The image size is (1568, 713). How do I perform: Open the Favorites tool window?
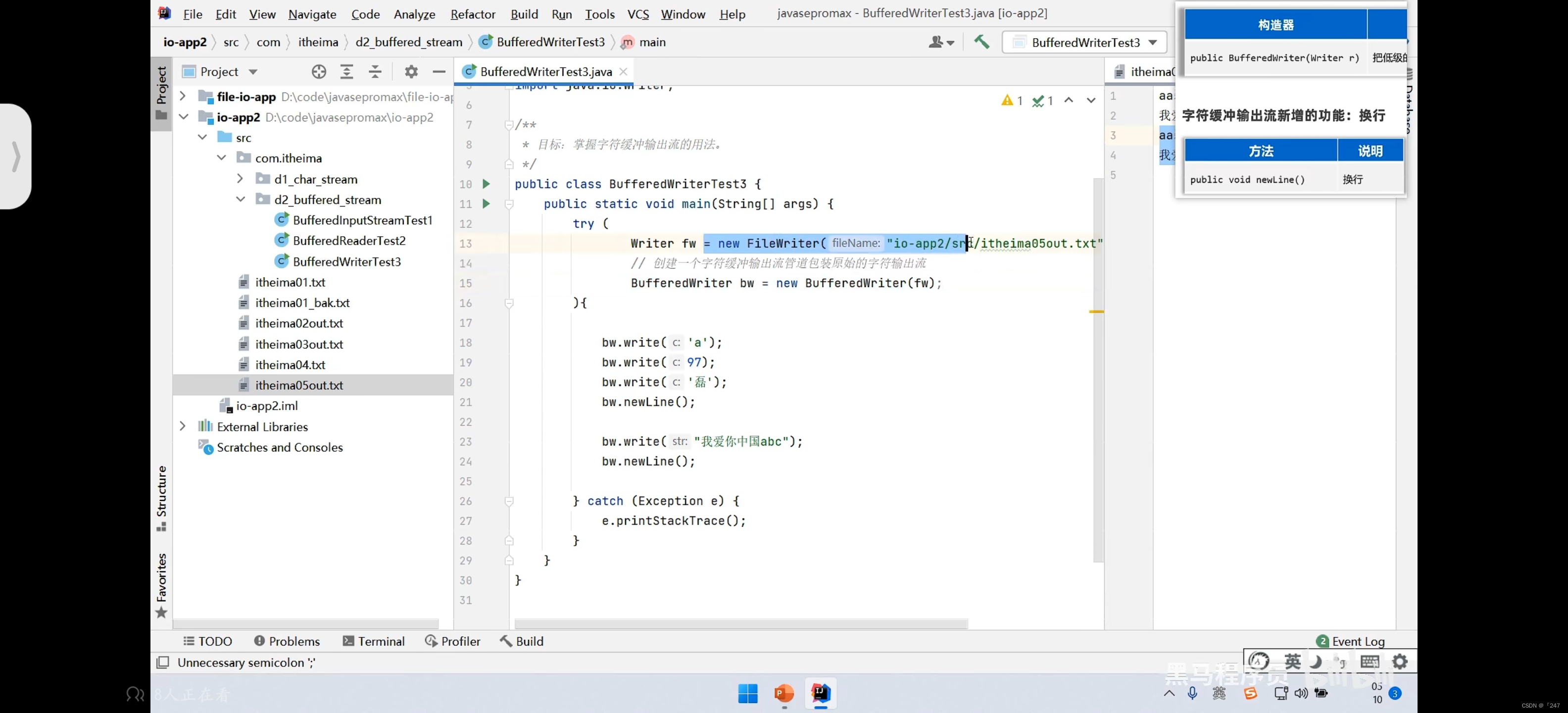pos(161,585)
